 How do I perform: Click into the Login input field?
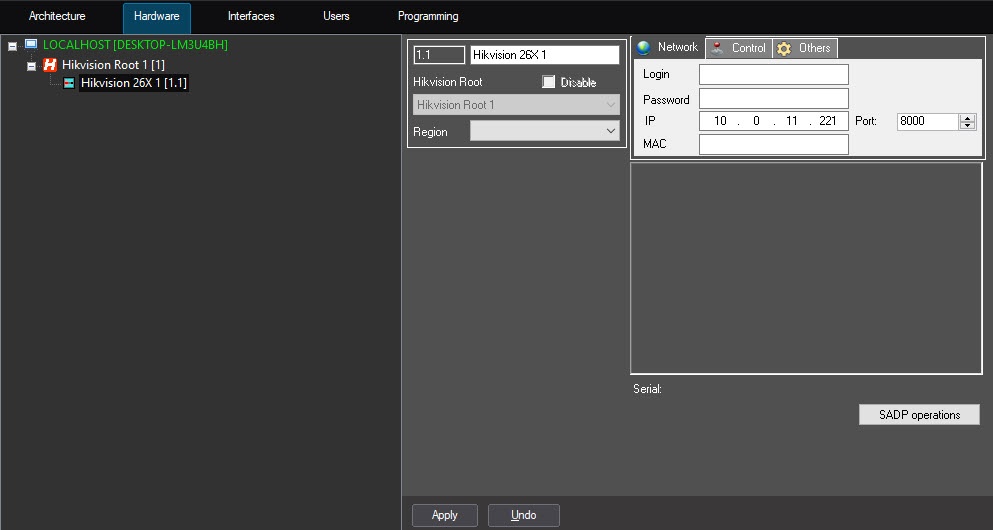coord(773,75)
